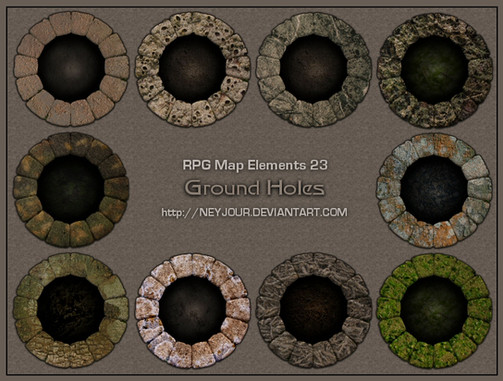Click the tan sandstone hole with smooth stones
This screenshot has height=381, width=503.
(x=71, y=69)
